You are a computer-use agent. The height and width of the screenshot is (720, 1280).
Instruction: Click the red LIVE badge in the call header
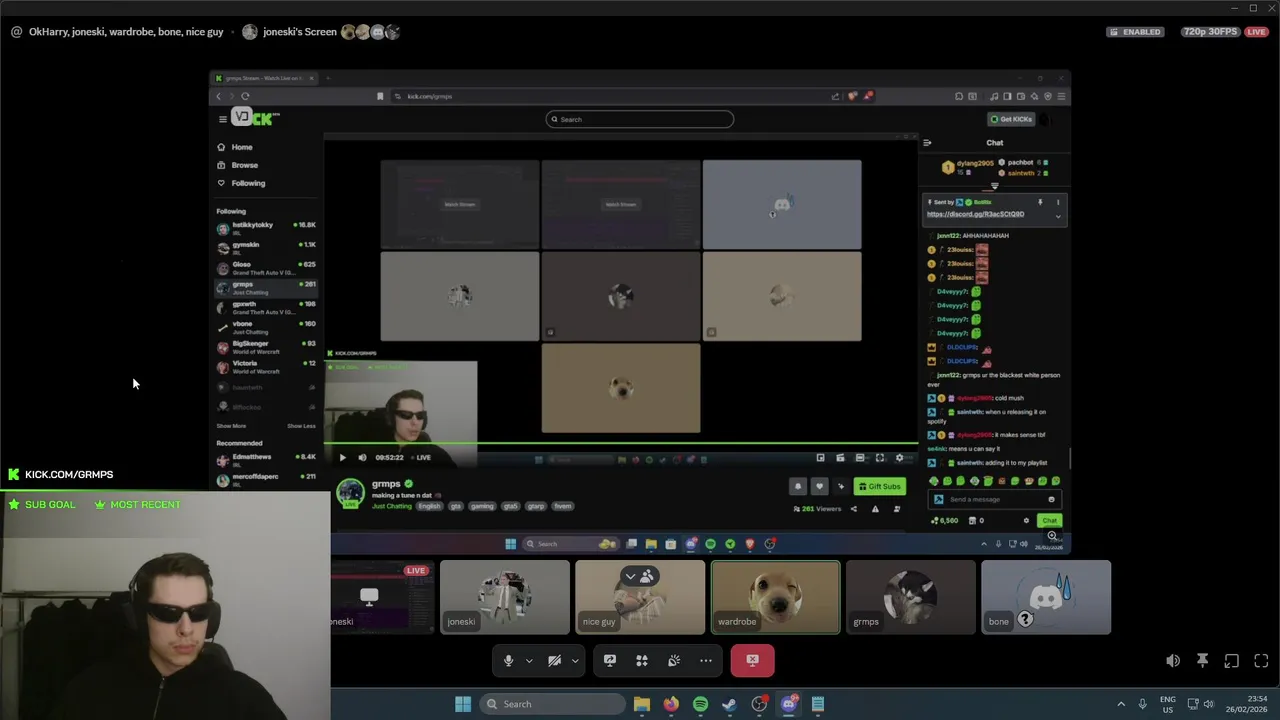click(1257, 31)
